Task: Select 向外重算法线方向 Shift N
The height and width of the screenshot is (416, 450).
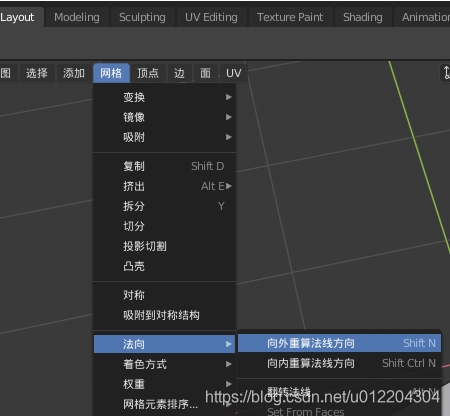Action: tap(339, 343)
